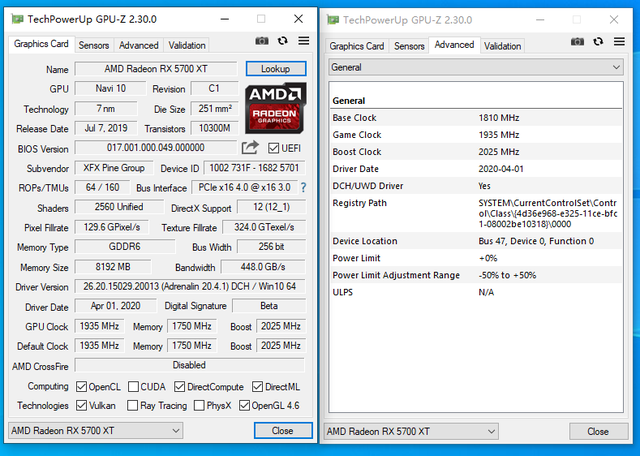Click the Memory Type GDDR6 field
Image resolution: width=640 pixels, height=456 pixels.
(124, 247)
